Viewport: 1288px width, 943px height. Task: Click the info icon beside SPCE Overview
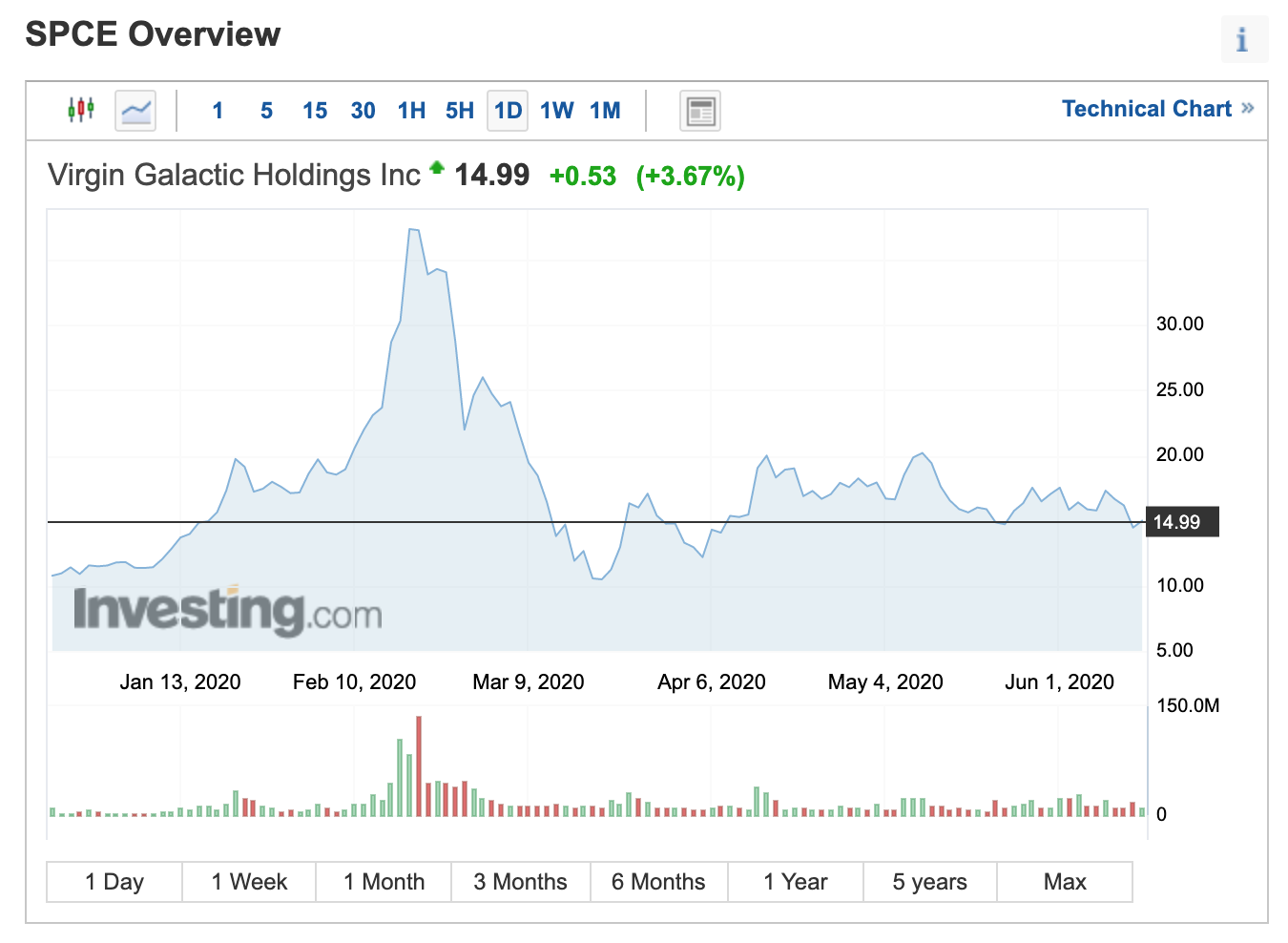1244,39
